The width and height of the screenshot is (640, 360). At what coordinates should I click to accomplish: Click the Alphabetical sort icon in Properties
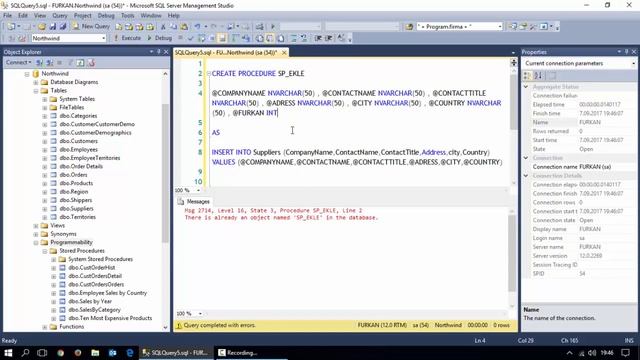click(x=538, y=76)
